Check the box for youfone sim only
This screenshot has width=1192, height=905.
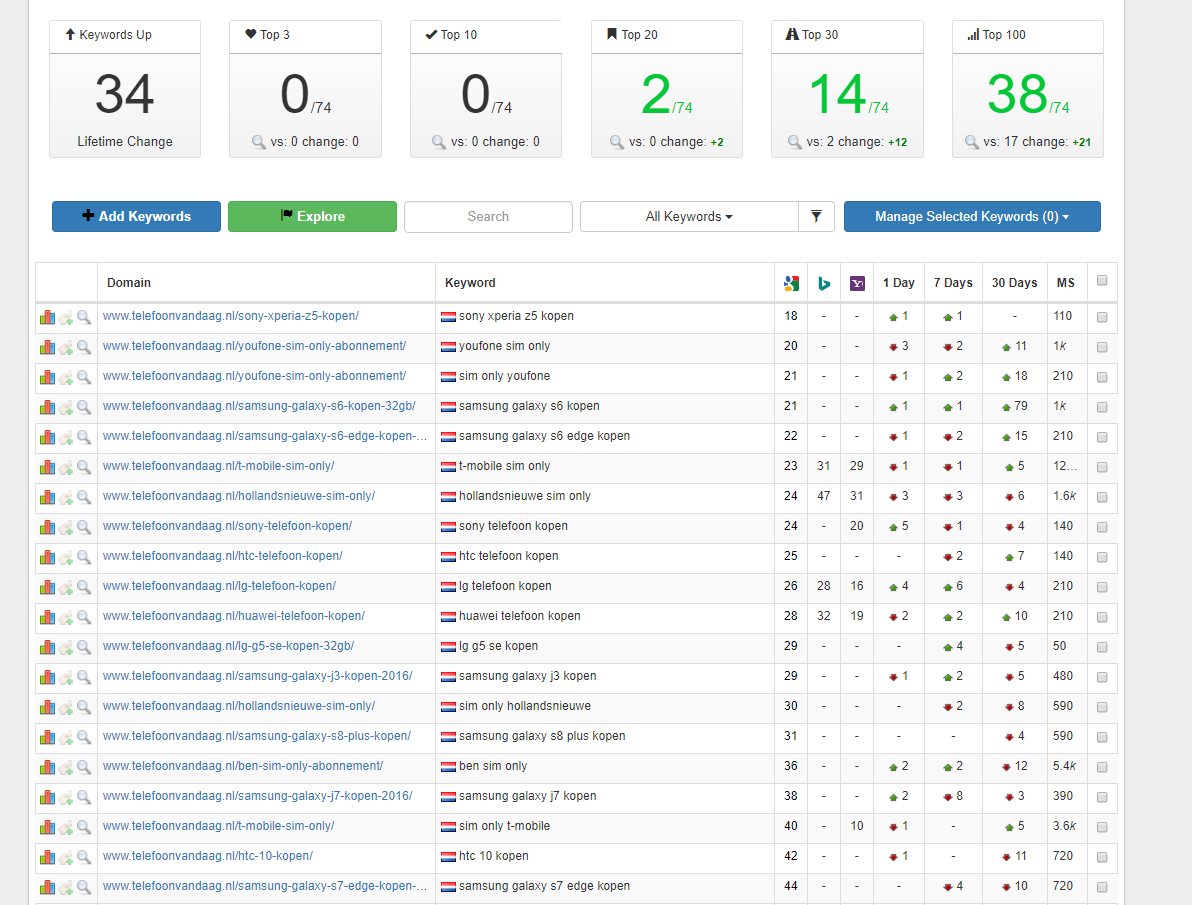(x=1102, y=347)
